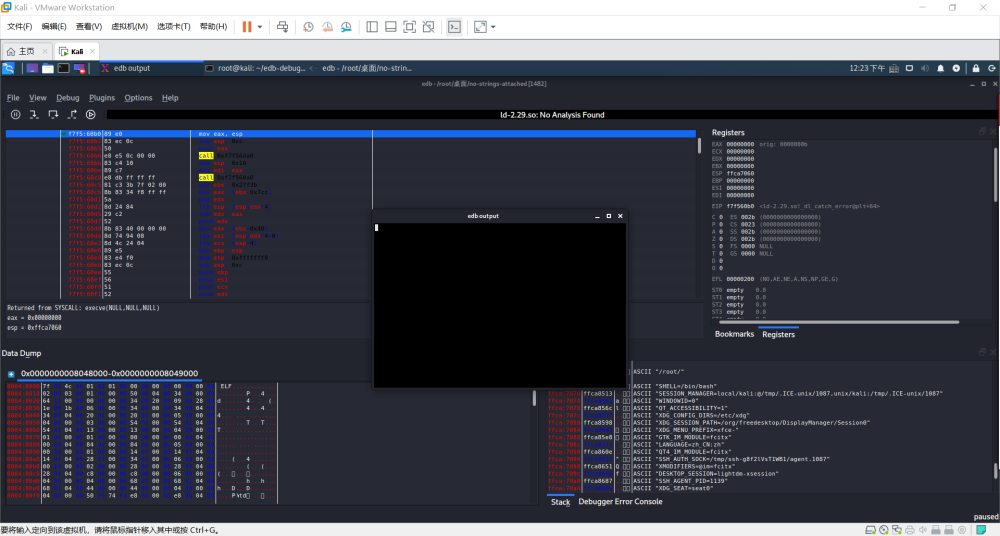Float the Registers panel via detach icon
This screenshot has width=1000, height=536.
coord(982,131)
